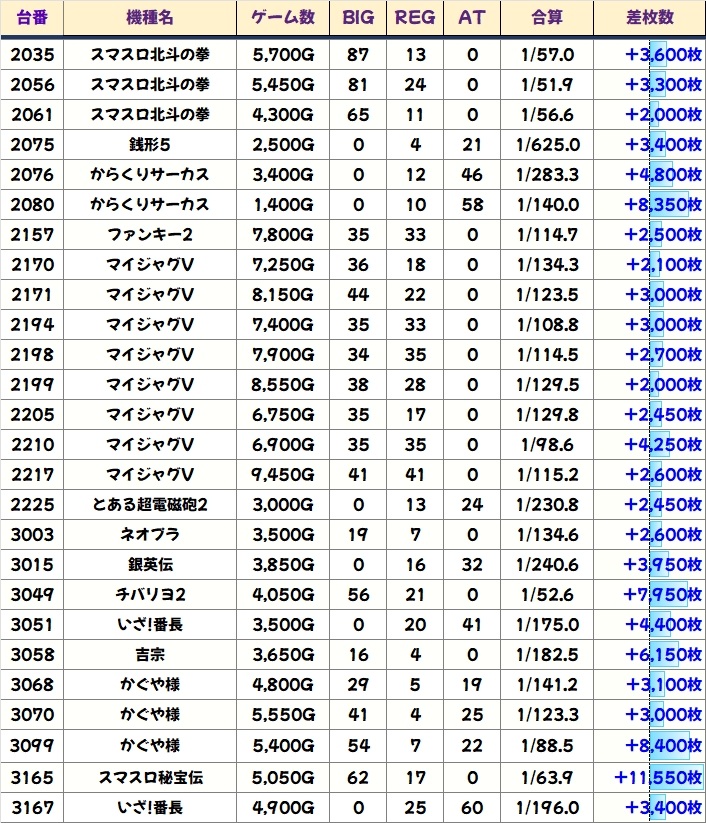The height and width of the screenshot is (823, 706).
Task: Select the +11,550枚 data bar cell
Action: 648,775
